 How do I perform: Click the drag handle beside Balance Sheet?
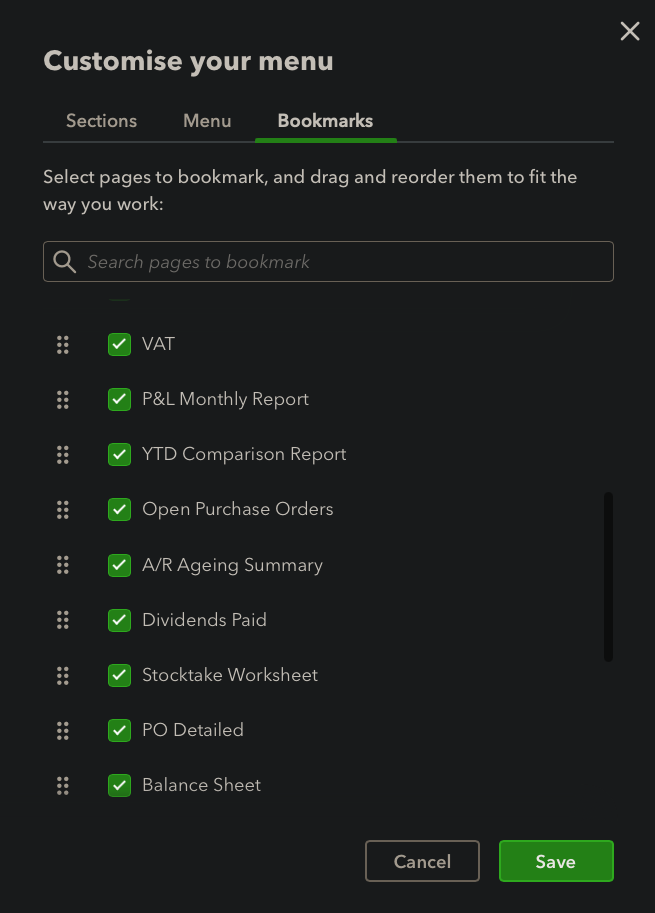coord(63,786)
